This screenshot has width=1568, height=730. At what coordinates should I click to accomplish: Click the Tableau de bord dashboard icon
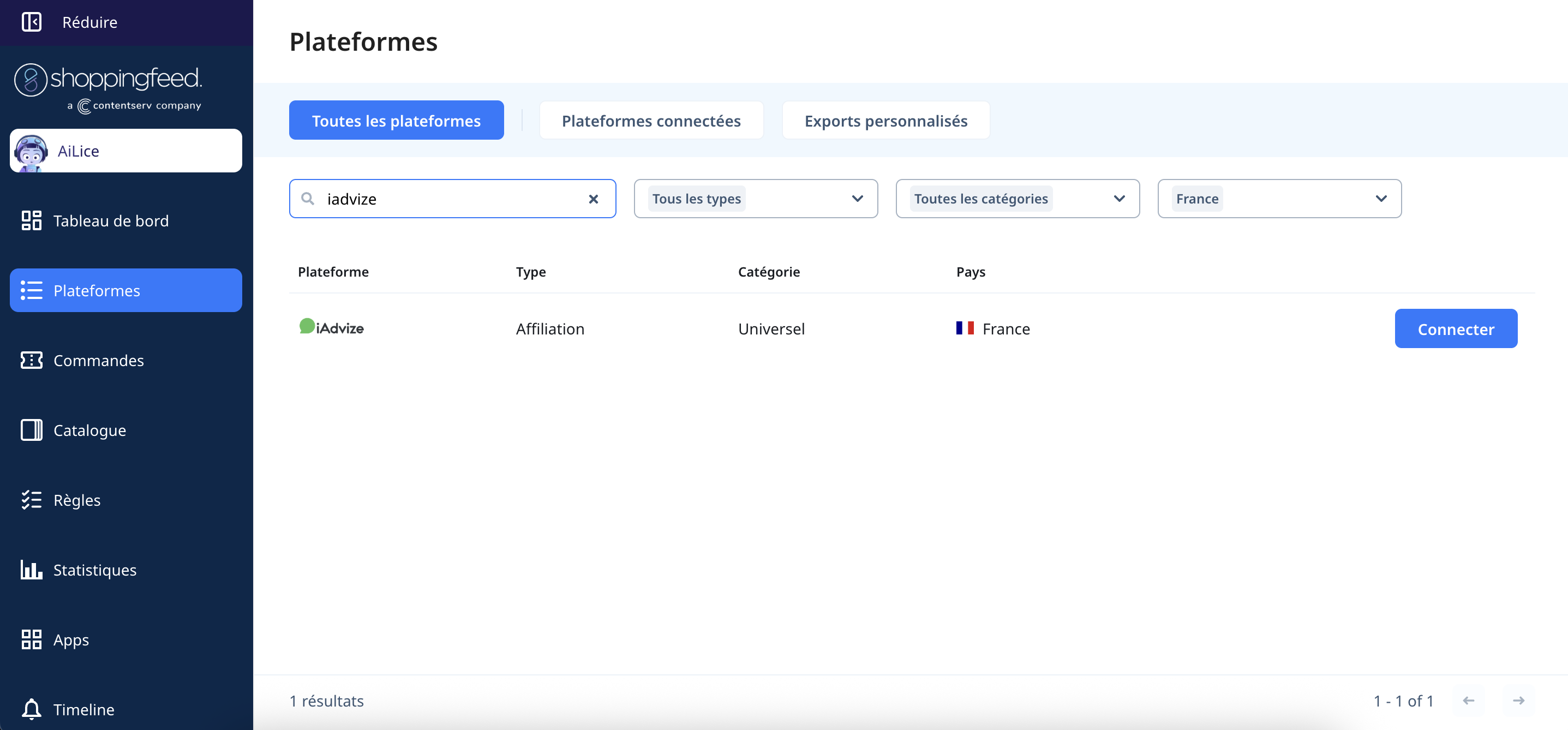click(31, 220)
